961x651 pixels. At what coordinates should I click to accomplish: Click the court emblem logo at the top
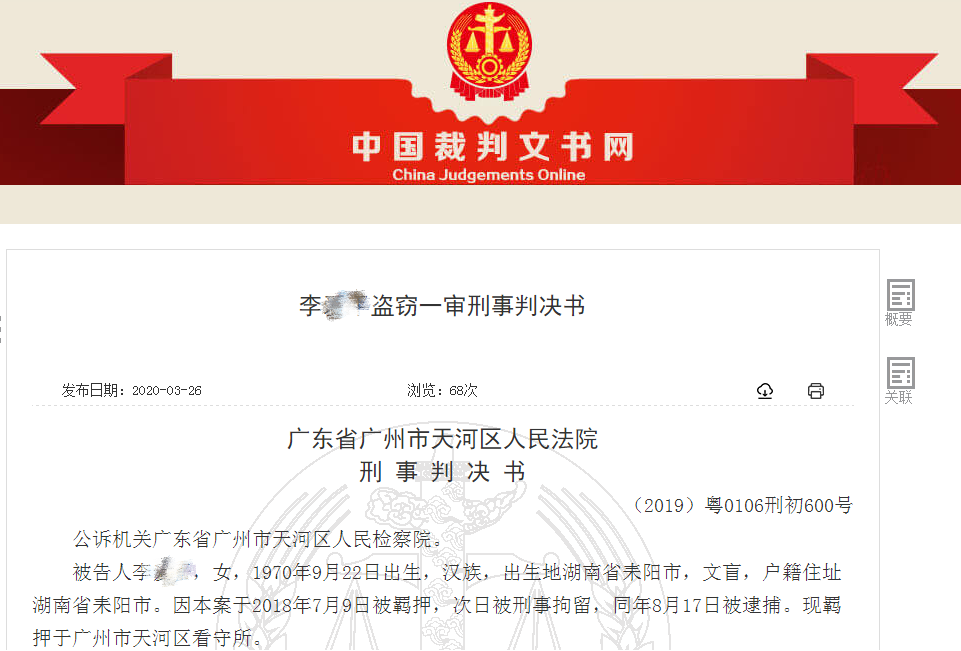[x=488, y=51]
